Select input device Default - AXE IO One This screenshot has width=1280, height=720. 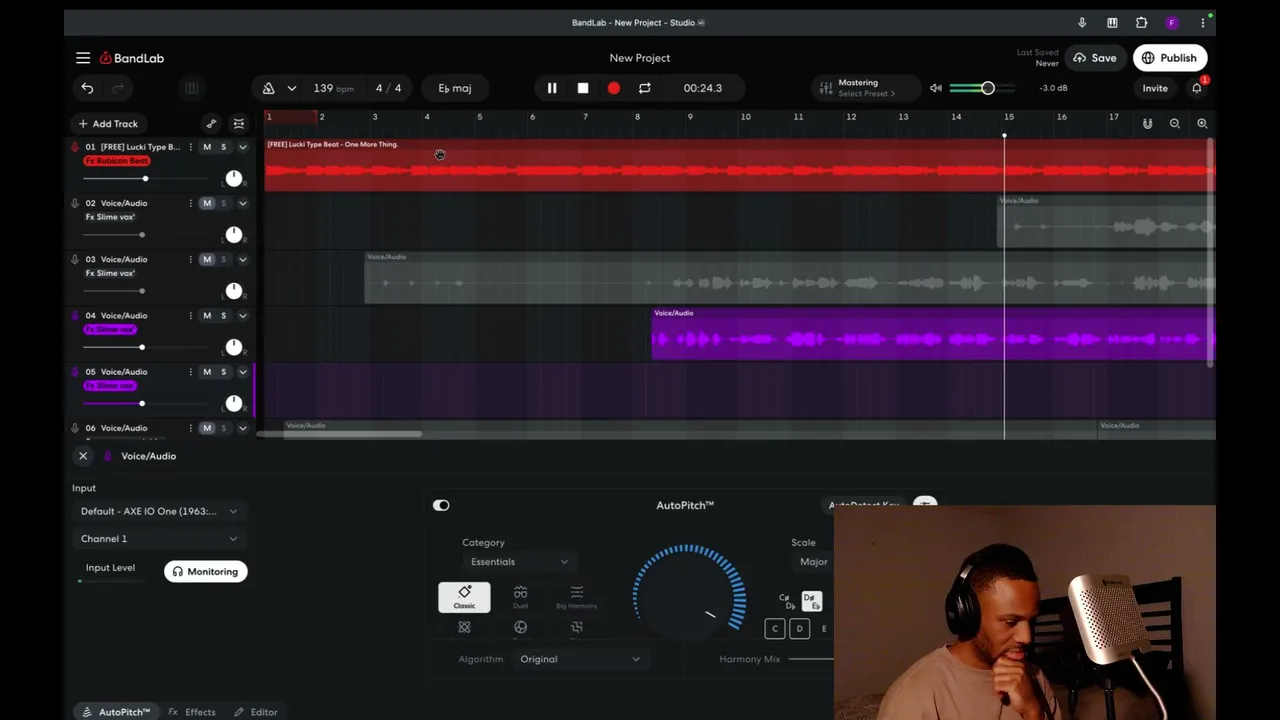tap(159, 511)
